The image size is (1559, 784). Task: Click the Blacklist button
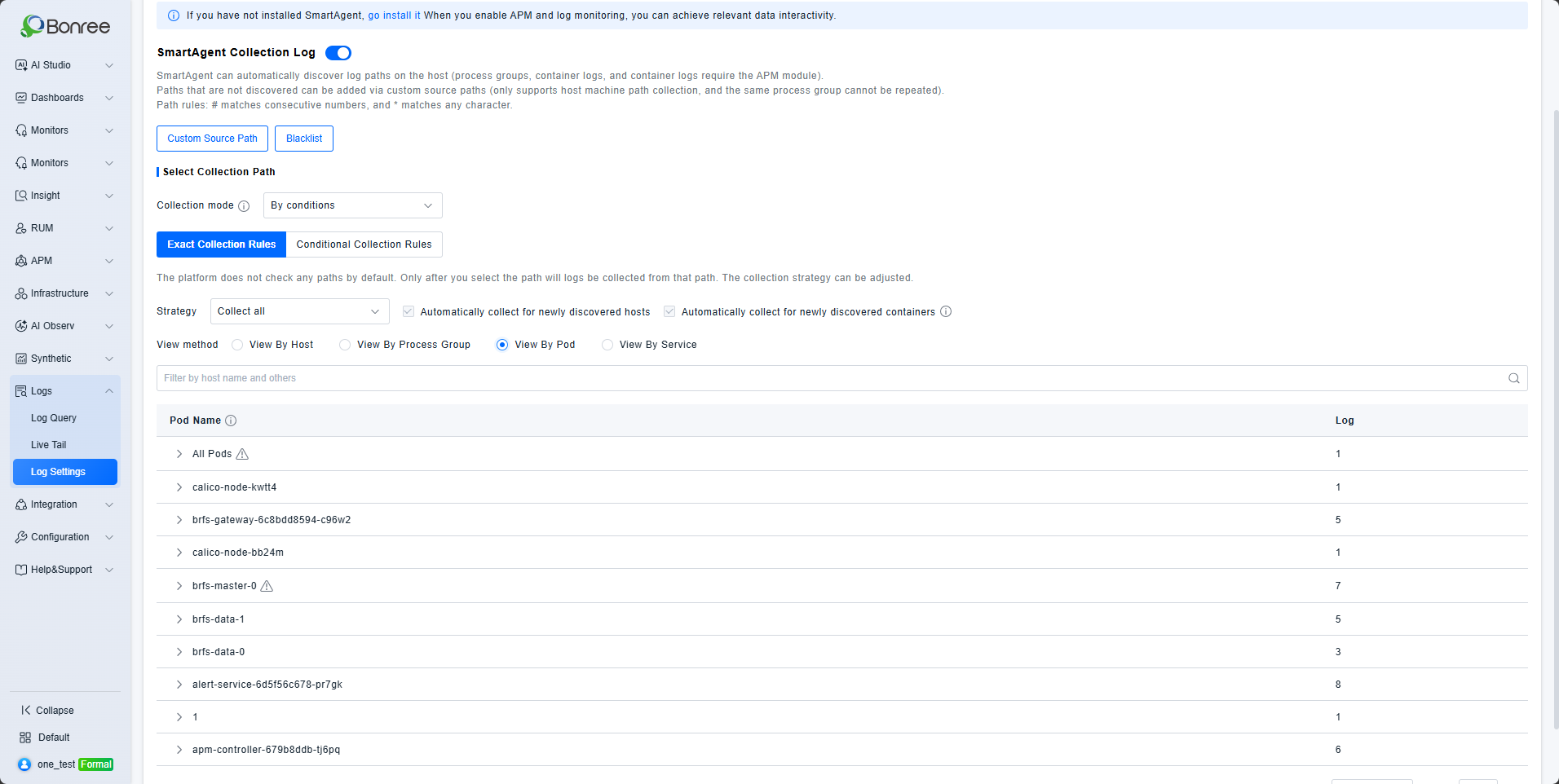[x=304, y=139]
